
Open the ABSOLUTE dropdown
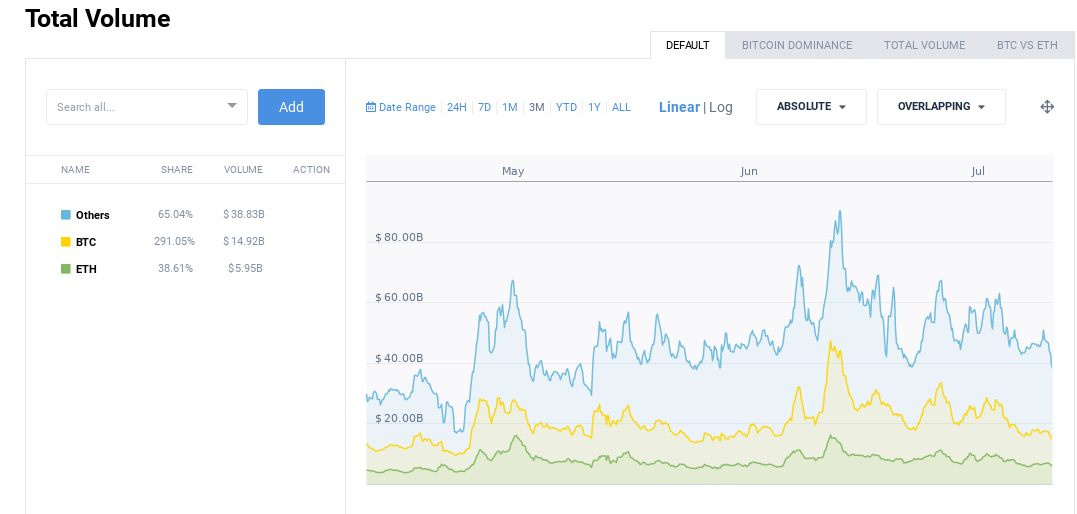(811, 107)
